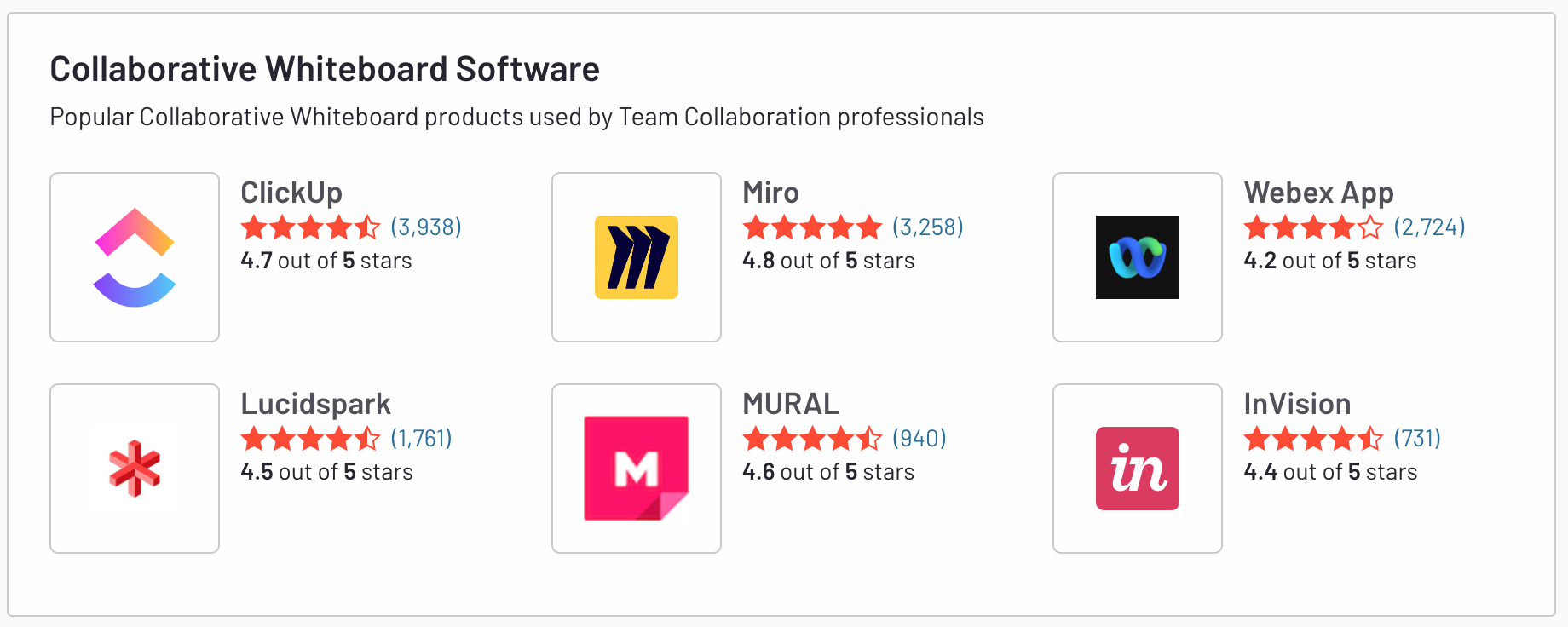Open the Miro logo tile
This screenshot has height=627, width=1568.
tap(636, 257)
